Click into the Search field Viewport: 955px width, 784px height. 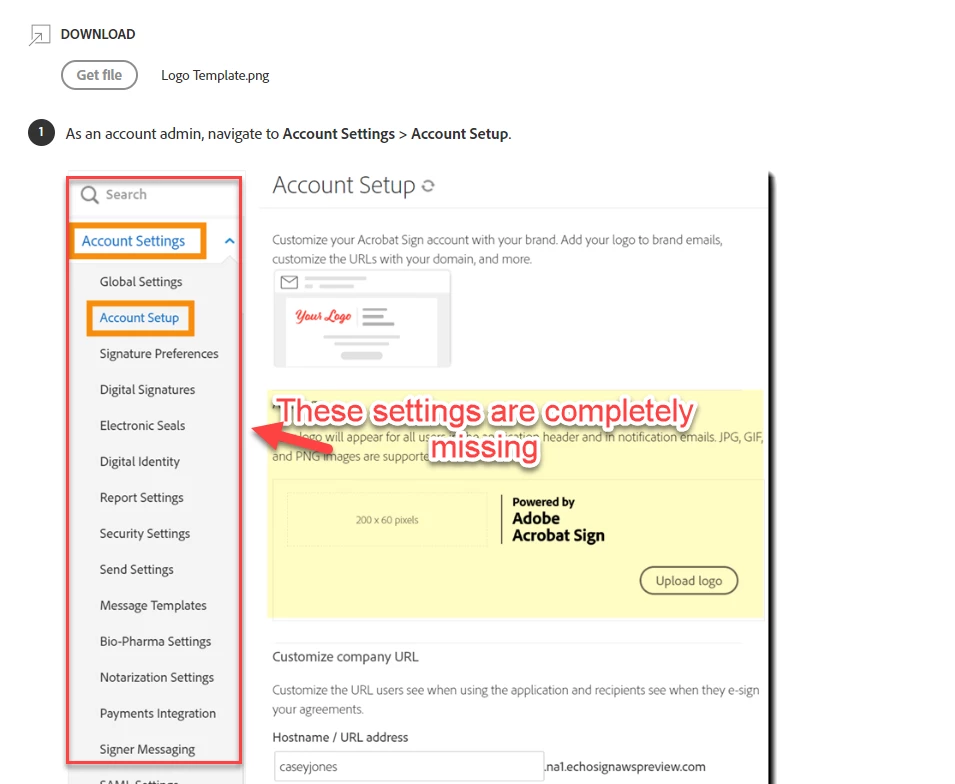(156, 194)
